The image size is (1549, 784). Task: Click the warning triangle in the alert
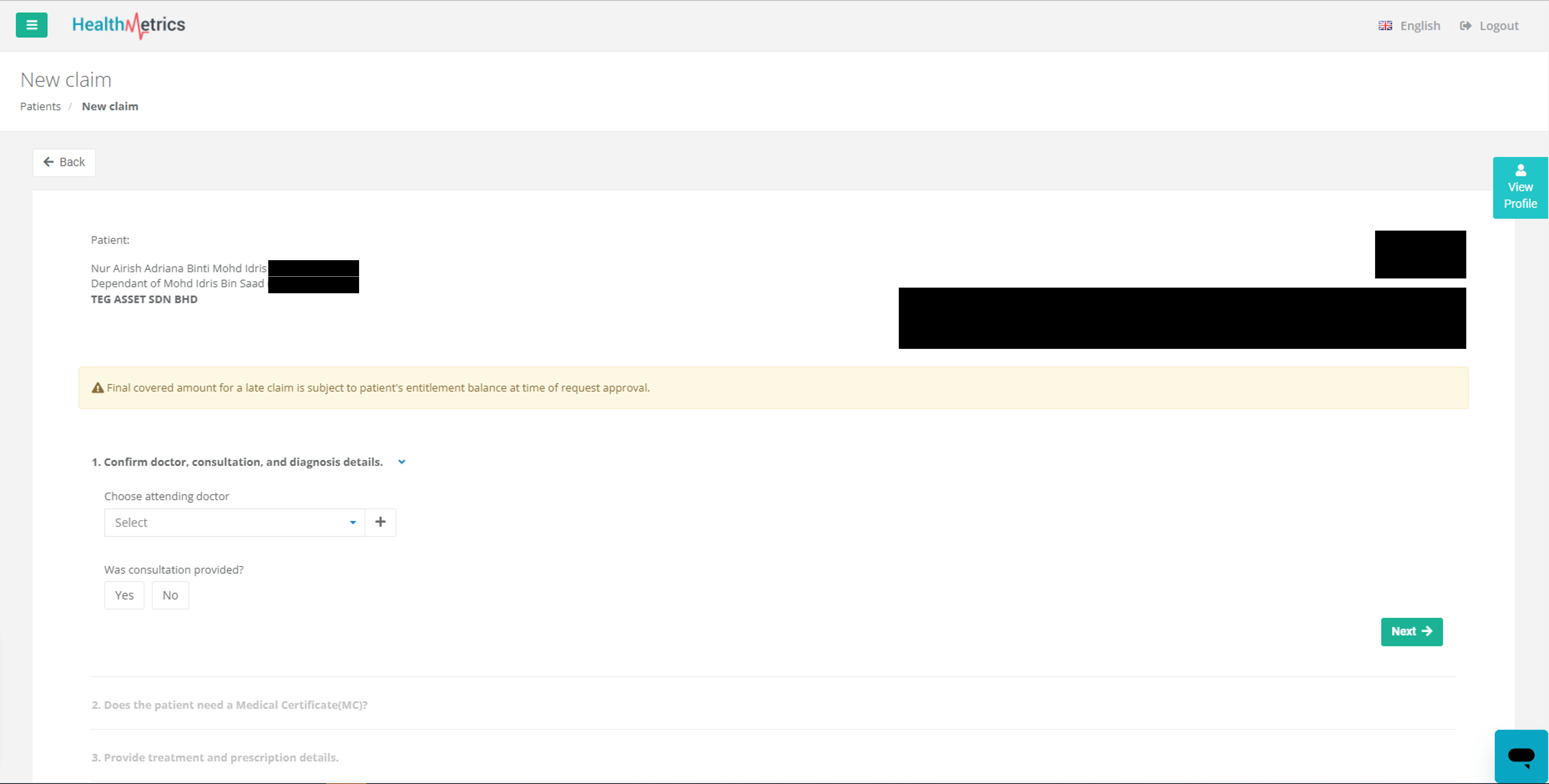[98, 388]
